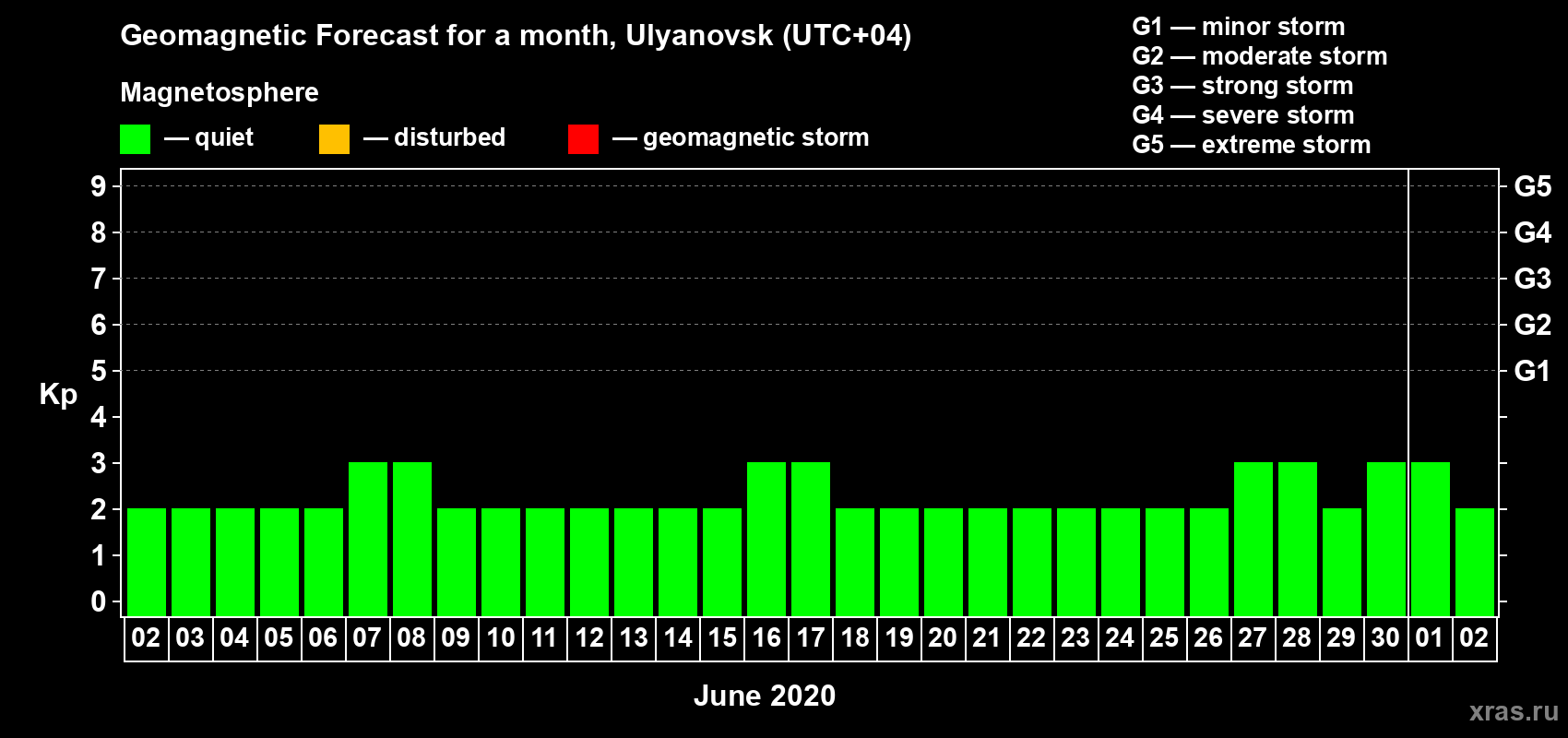Click Kp axis value 0
The width and height of the screenshot is (1568, 738).
coord(99,601)
